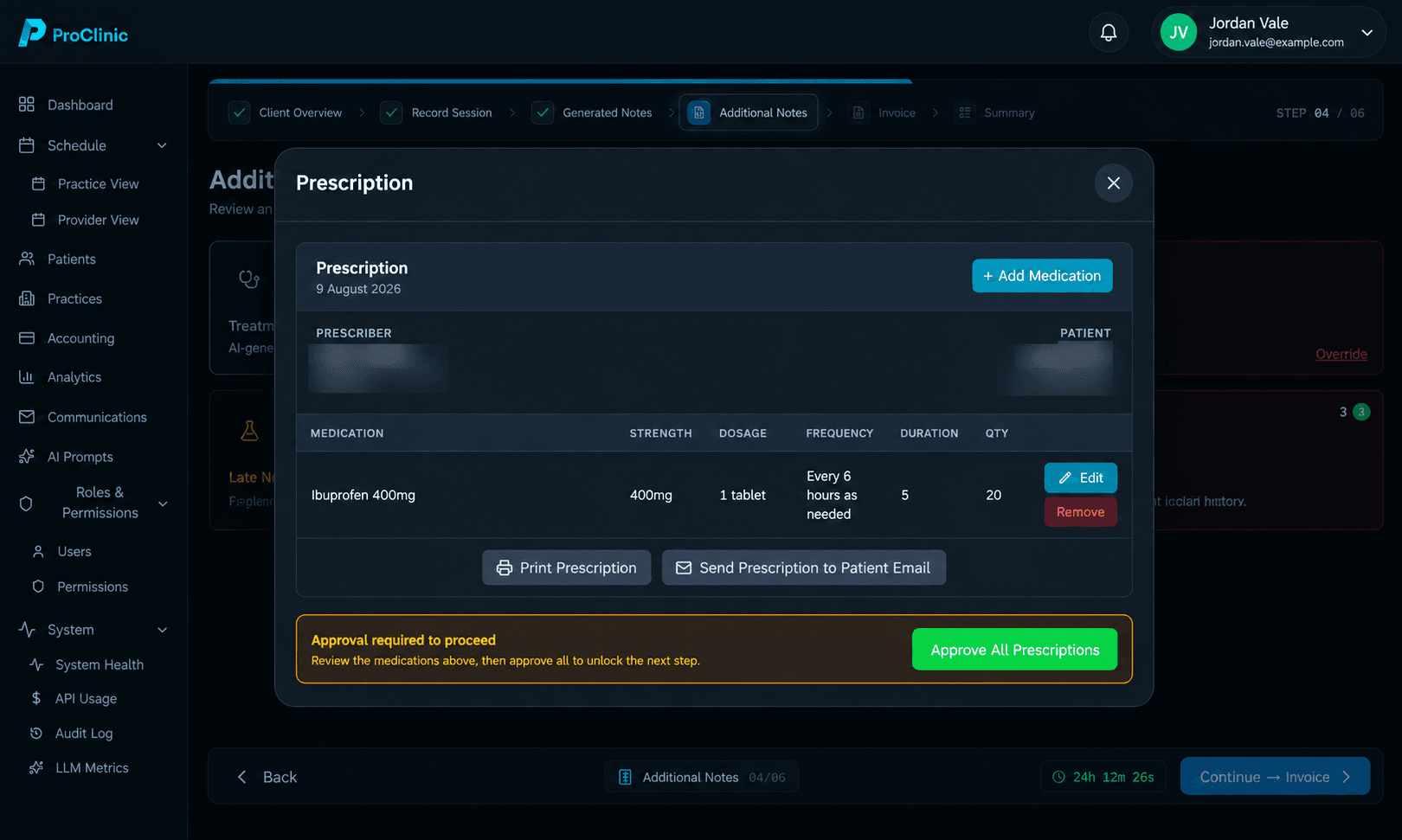Remove the Ibuprofen 400mg row
This screenshot has width=1402, height=840.
pyautogui.click(x=1080, y=512)
